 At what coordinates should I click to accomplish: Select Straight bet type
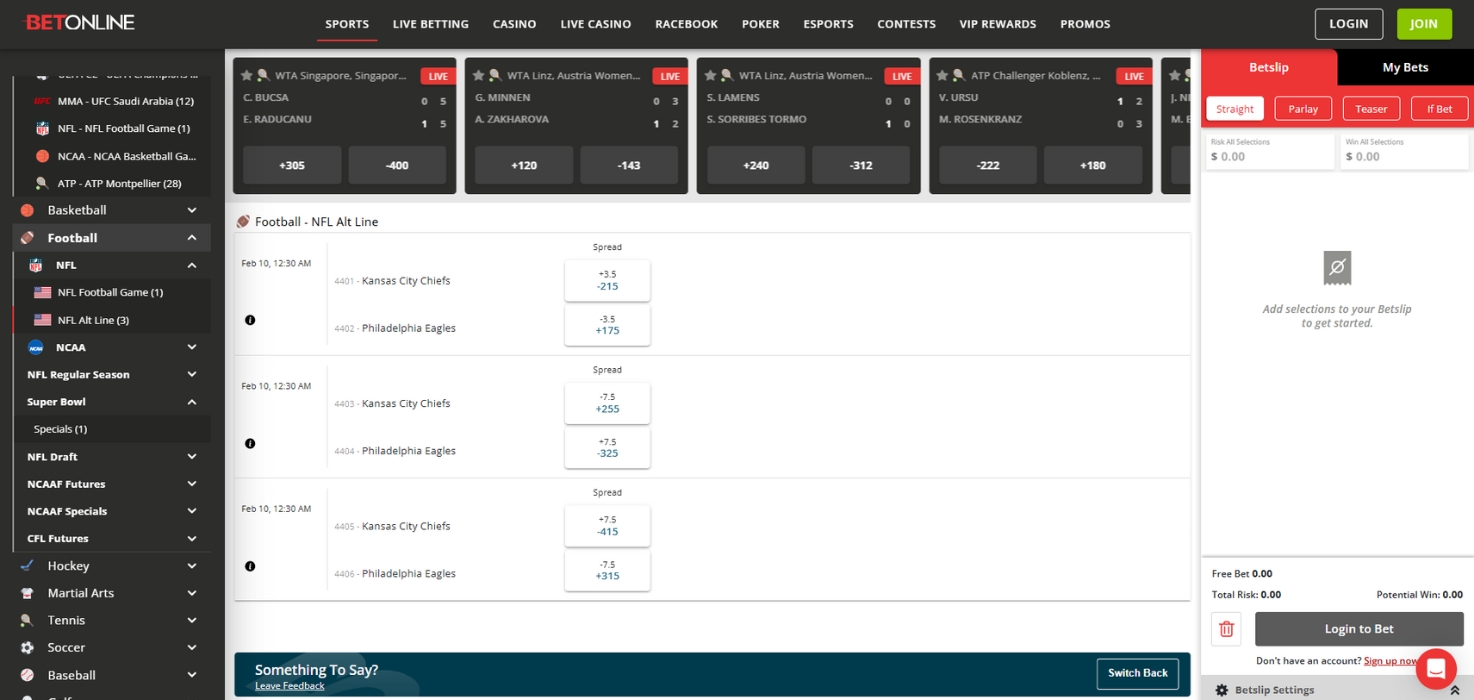point(1235,108)
